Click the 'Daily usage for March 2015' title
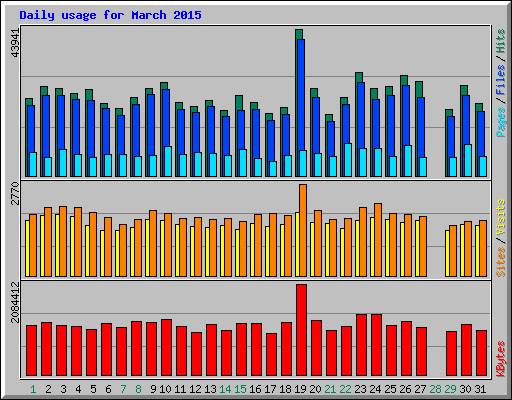 (x=110, y=15)
